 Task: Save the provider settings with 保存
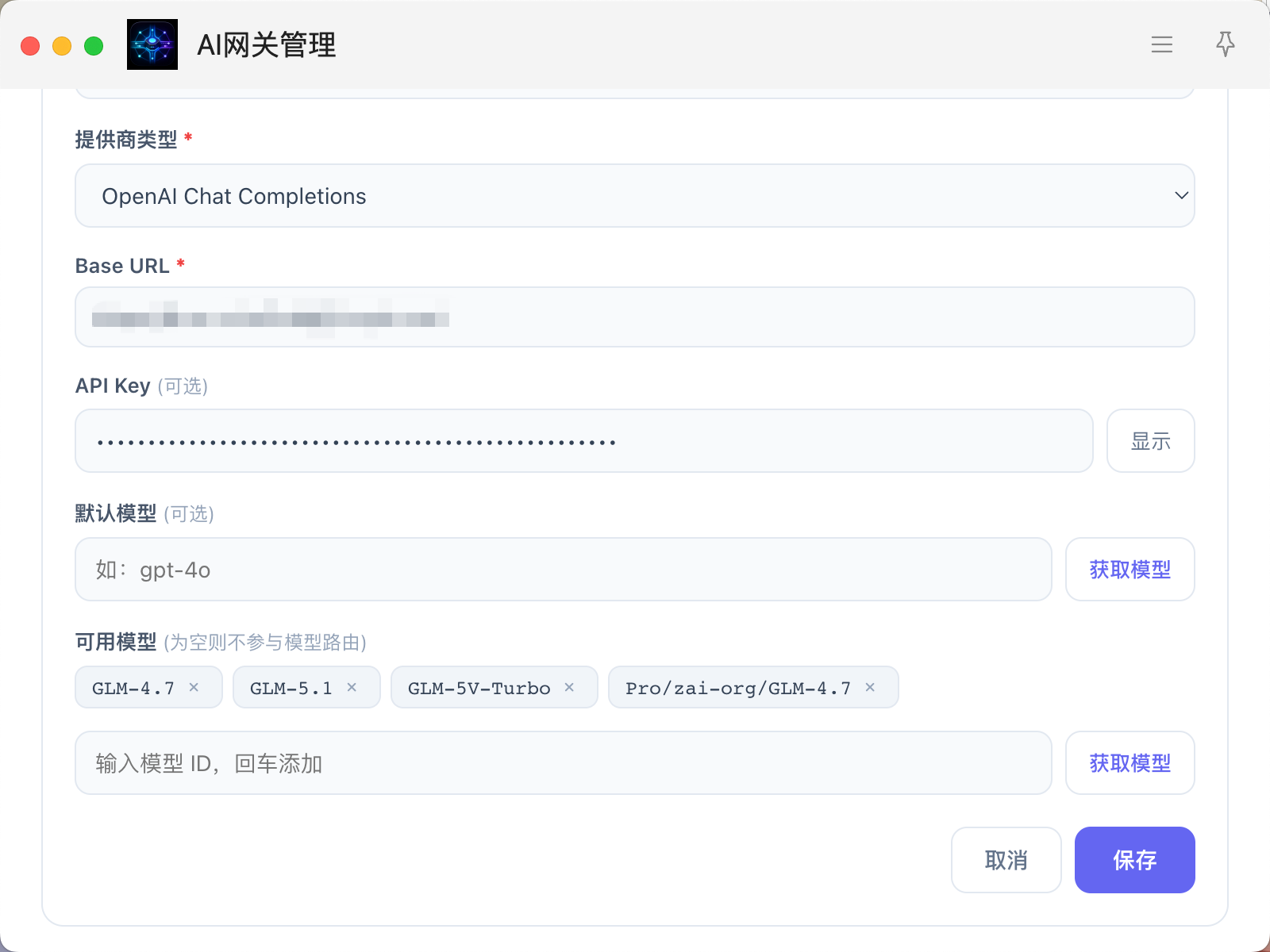[x=1135, y=860]
